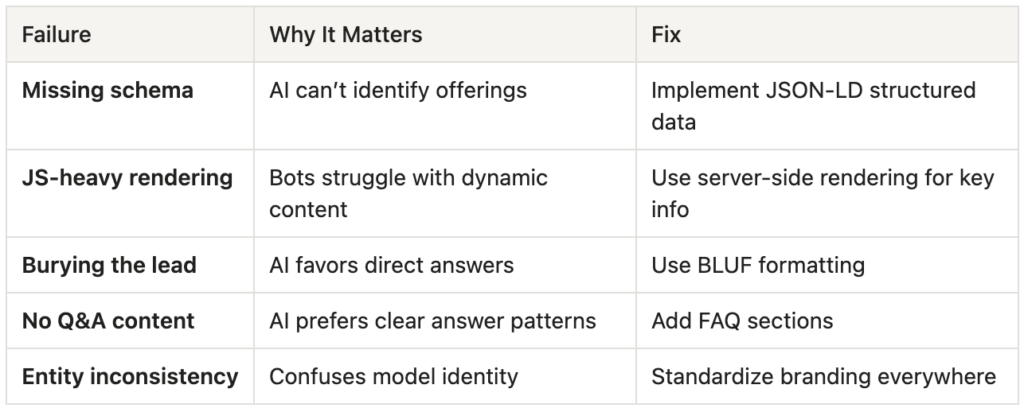Click the "Add FAQ sections" cell

tap(742, 322)
